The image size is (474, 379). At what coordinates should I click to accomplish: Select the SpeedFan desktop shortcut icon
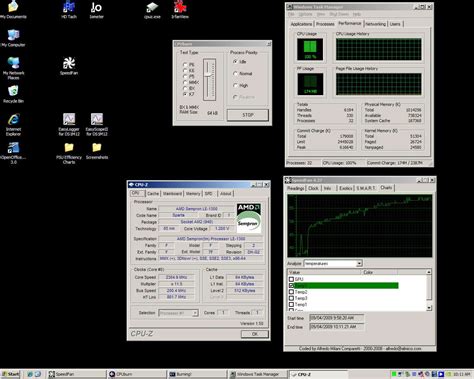click(x=69, y=66)
